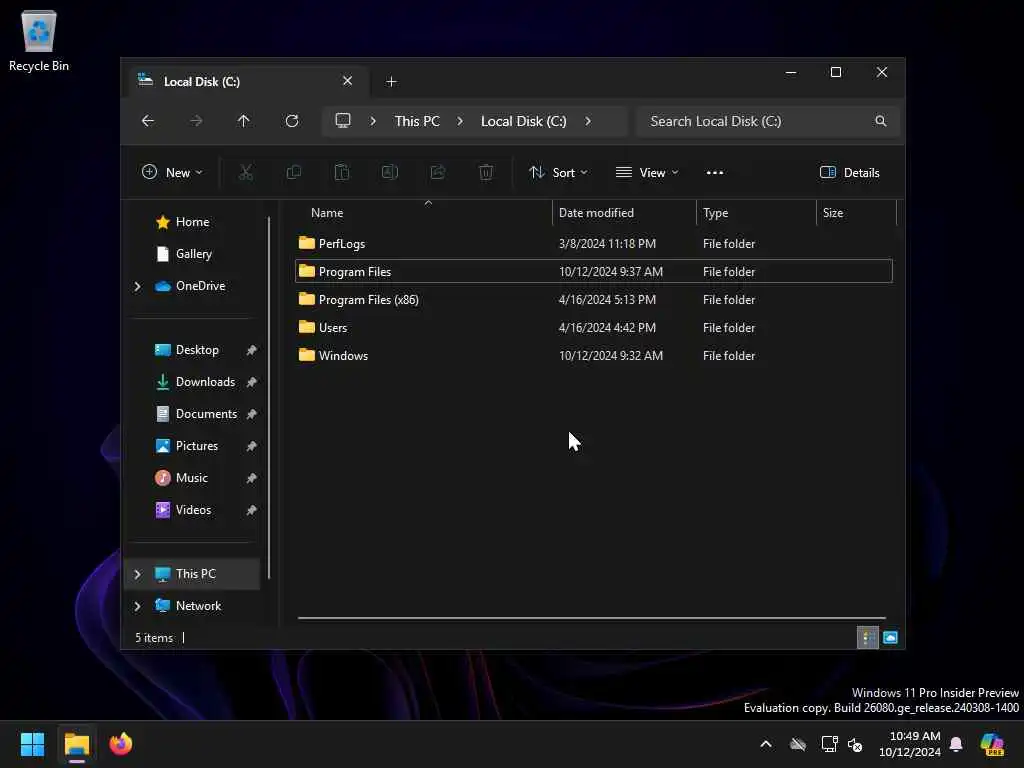This screenshot has width=1024, height=768.
Task: Go up one folder level
Action: pyautogui.click(x=244, y=121)
